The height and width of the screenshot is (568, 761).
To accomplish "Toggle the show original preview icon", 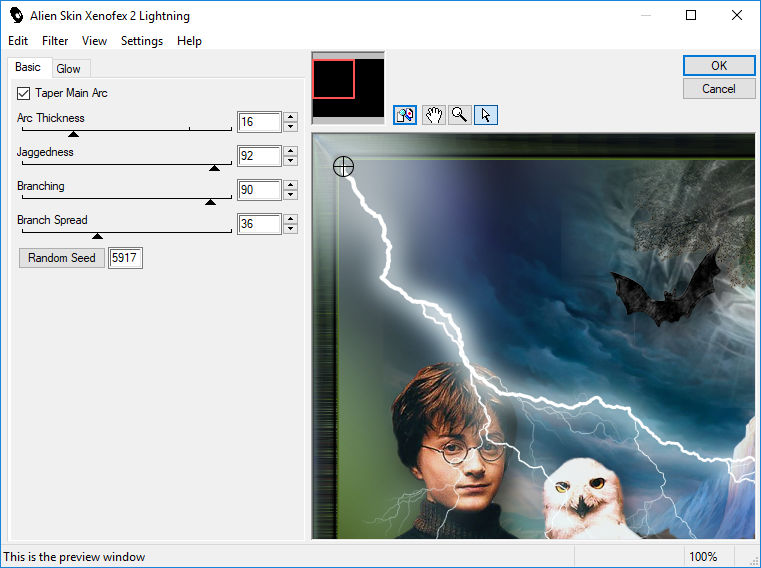I will (x=405, y=115).
